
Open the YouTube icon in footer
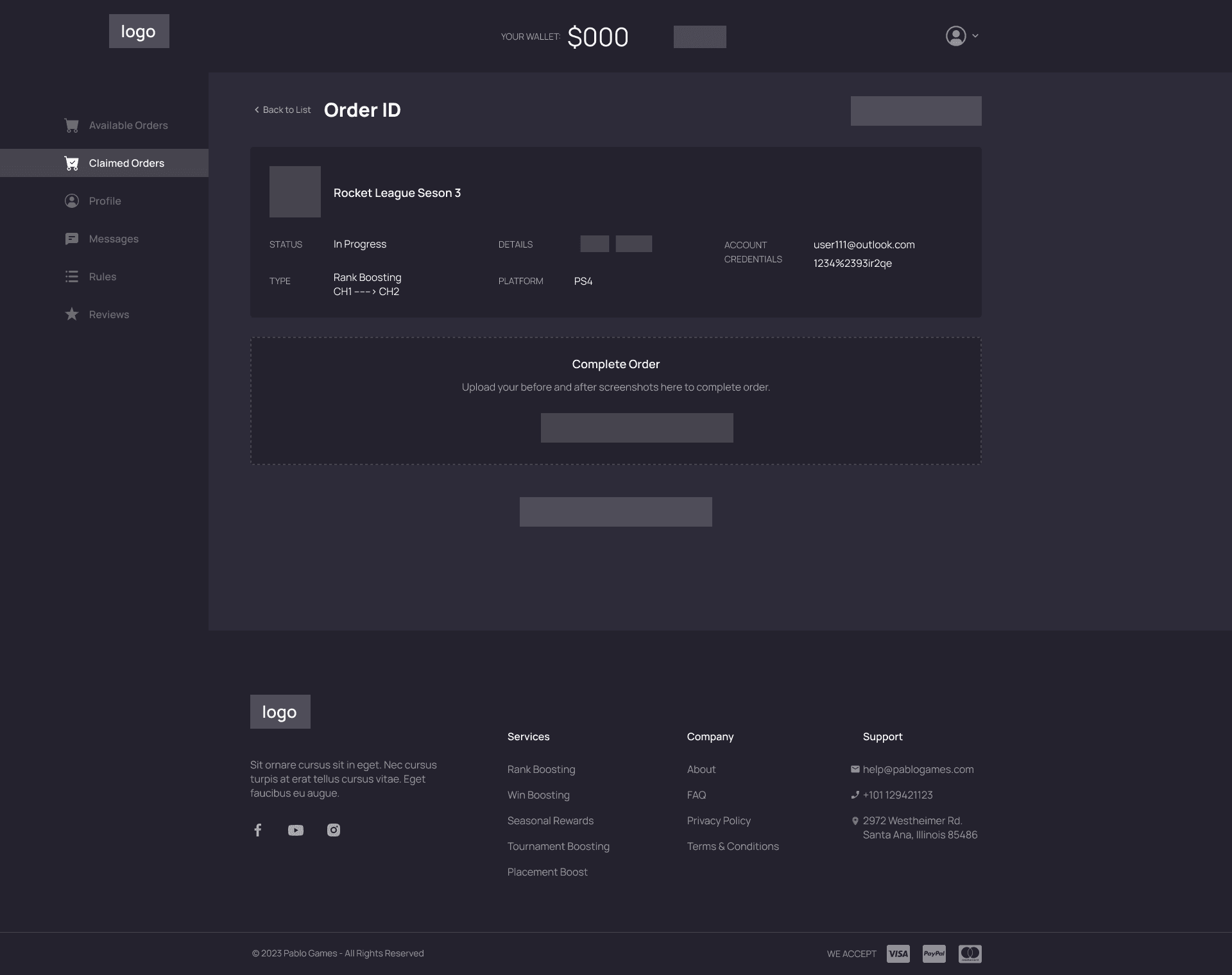pos(296,830)
